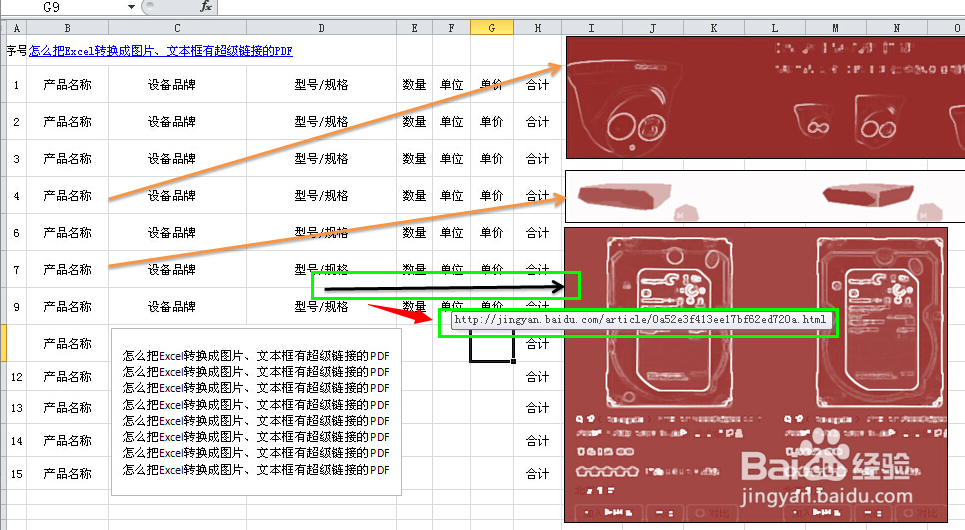The height and width of the screenshot is (530, 965).
Task: Click 合计 cell in row 14
Action: click(538, 441)
